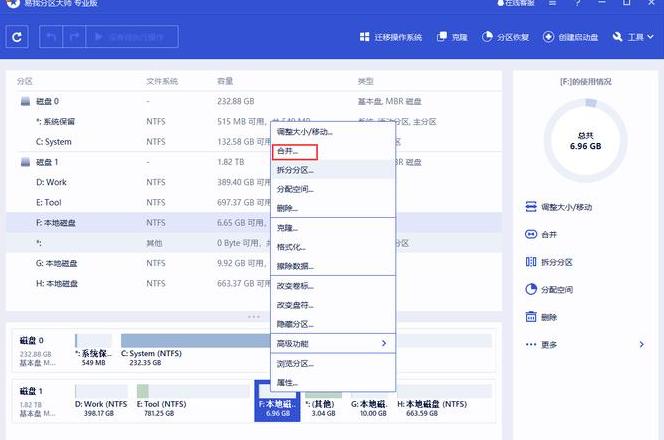Click the 文件系统 column header
The image size is (664, 440).
[x=162, y=81]
